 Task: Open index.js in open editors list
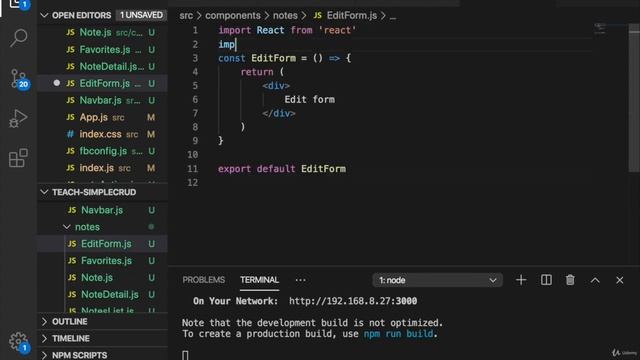(102, 168)
